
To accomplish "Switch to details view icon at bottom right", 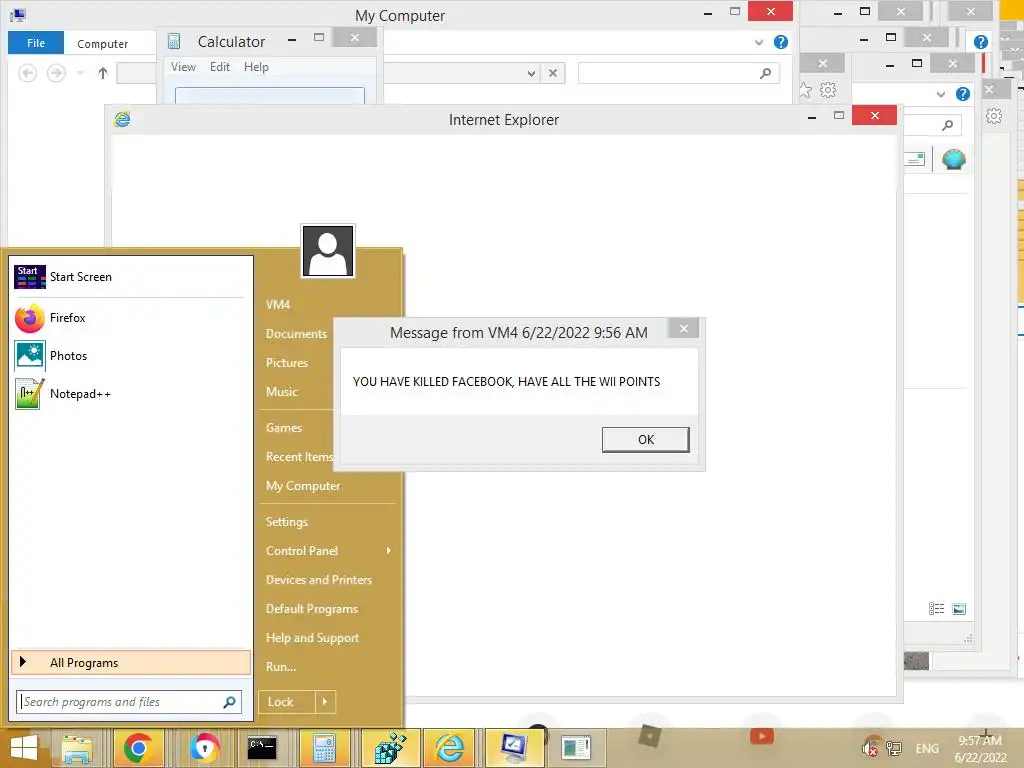I will (x=936, y=609).
